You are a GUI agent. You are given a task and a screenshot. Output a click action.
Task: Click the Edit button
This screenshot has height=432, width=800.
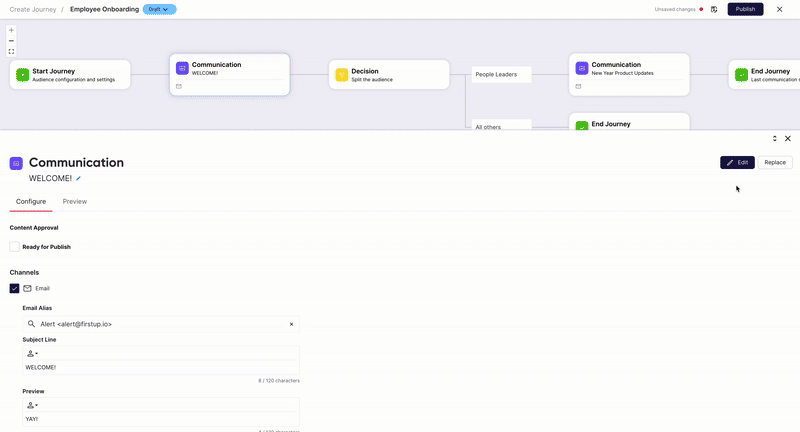coord(737,162)
